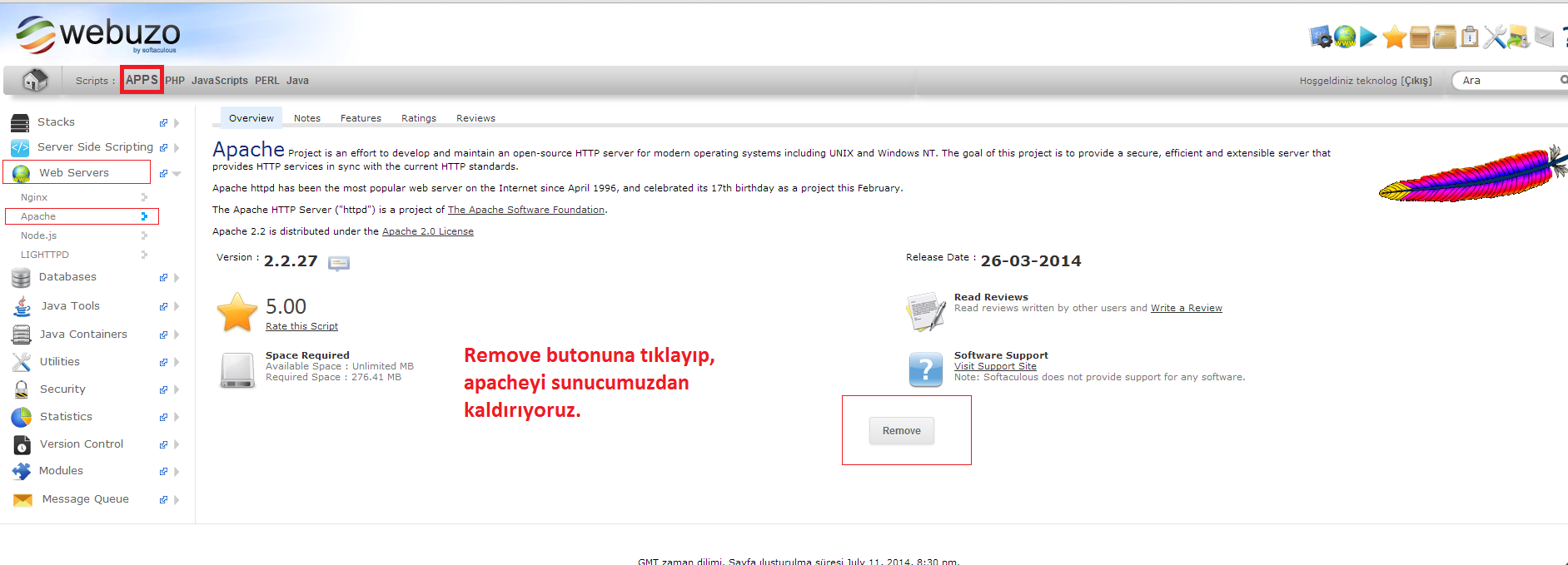Image resolution: width=1568 pixels, height=565 pixels.
Task: Open the Features tab
Action: [x=361, y=118]
